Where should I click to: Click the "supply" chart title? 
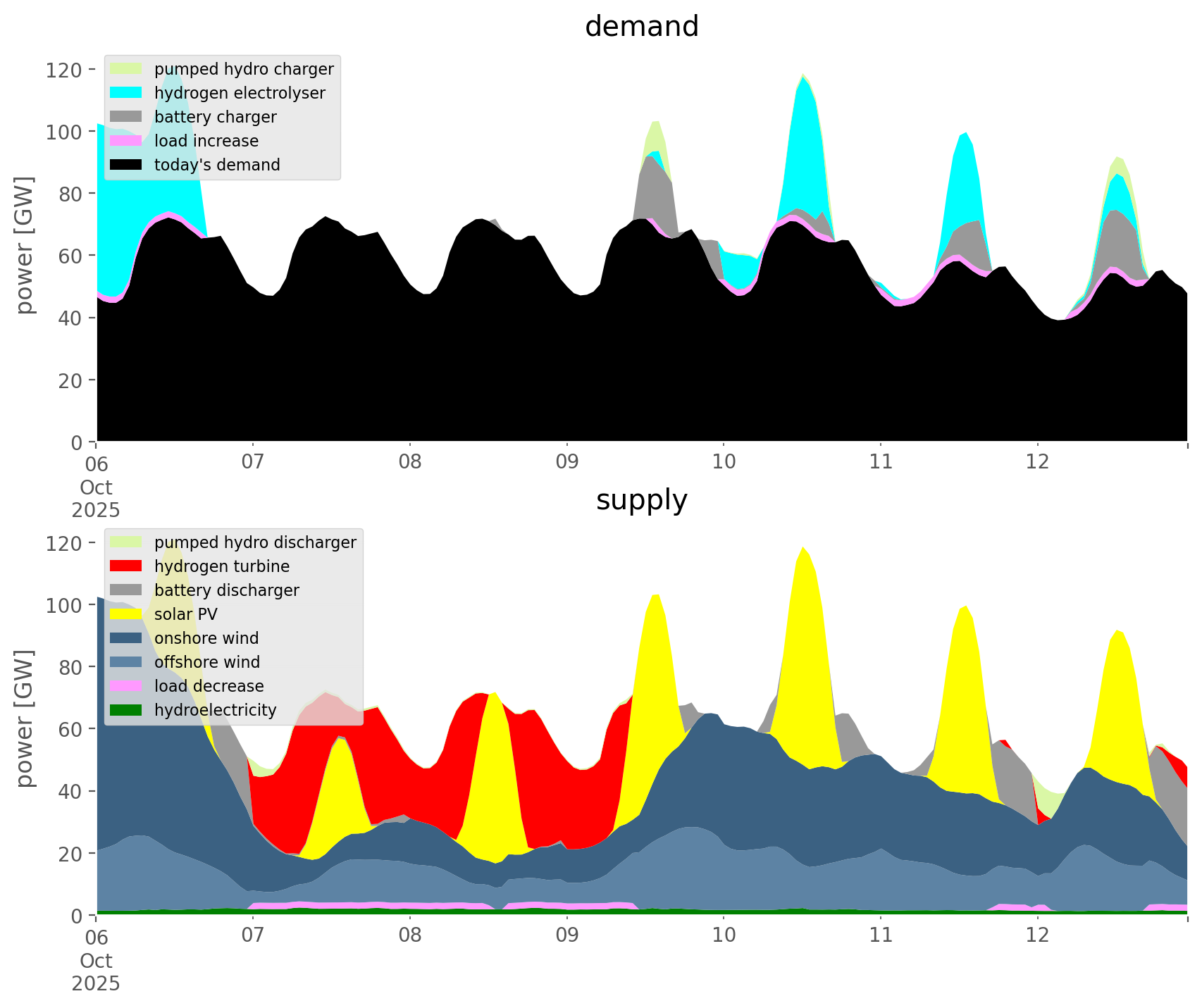coord(642,500)
